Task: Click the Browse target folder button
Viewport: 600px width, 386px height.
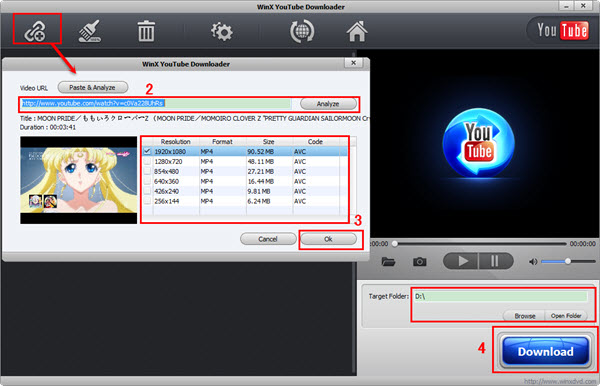Action: click(x=524, y=316)
